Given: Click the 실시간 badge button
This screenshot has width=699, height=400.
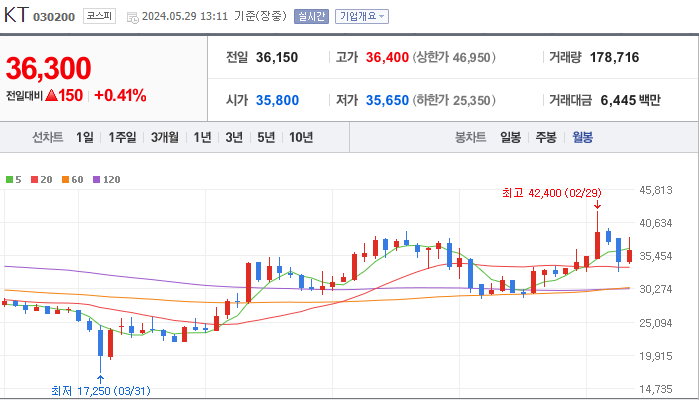Looking at the screenshot, I should tap(311, 16).
